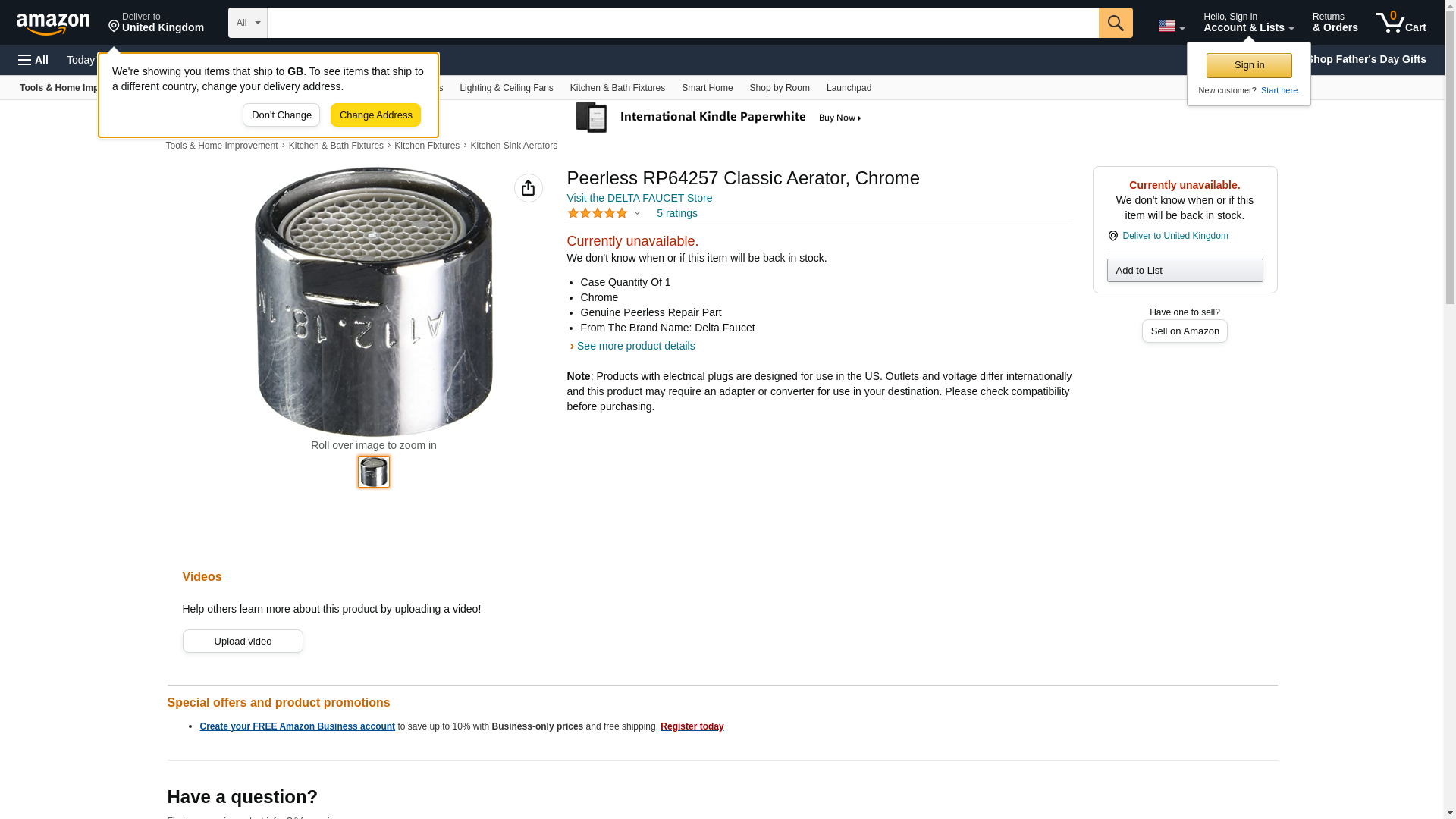Select the aerator product thumbnail
This screenshot has height=819, width=1456.
[373, 472]
